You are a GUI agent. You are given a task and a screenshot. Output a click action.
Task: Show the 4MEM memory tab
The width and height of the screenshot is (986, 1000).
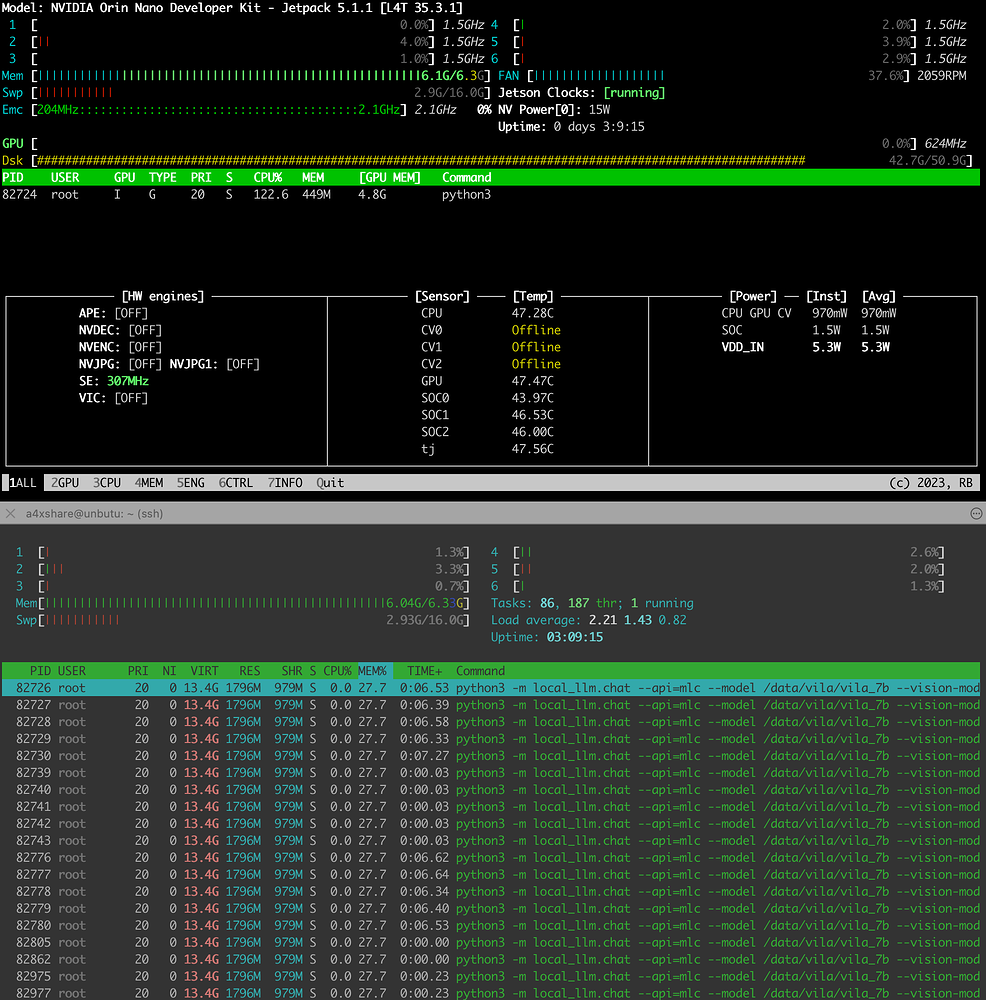click(149, 482)
